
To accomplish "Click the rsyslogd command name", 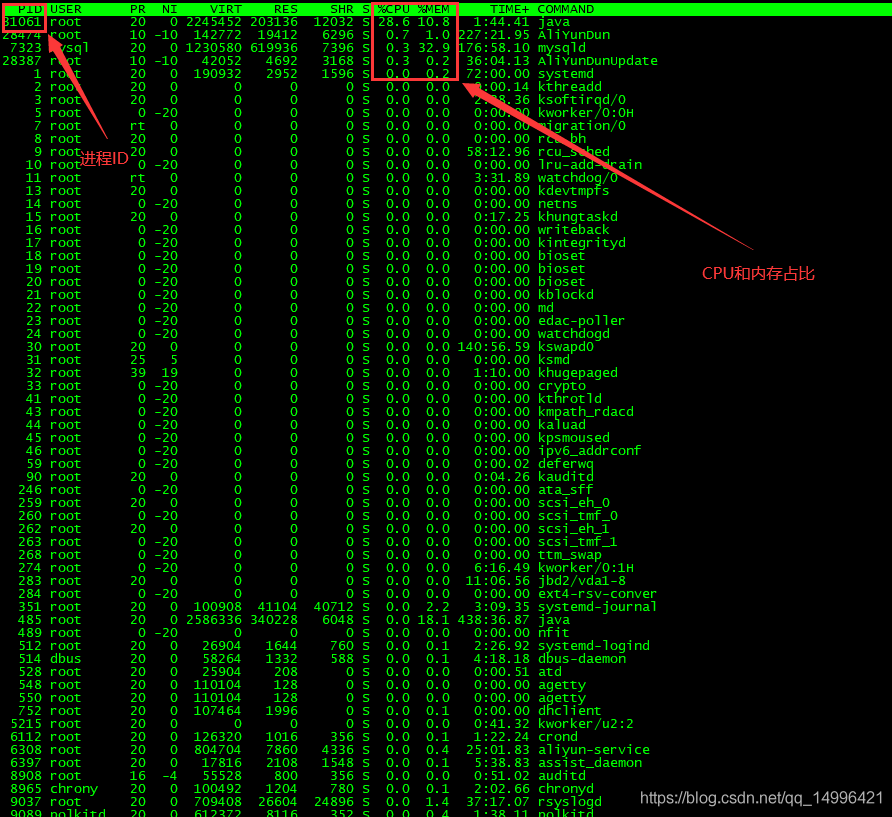I will [x=570, y=802].
